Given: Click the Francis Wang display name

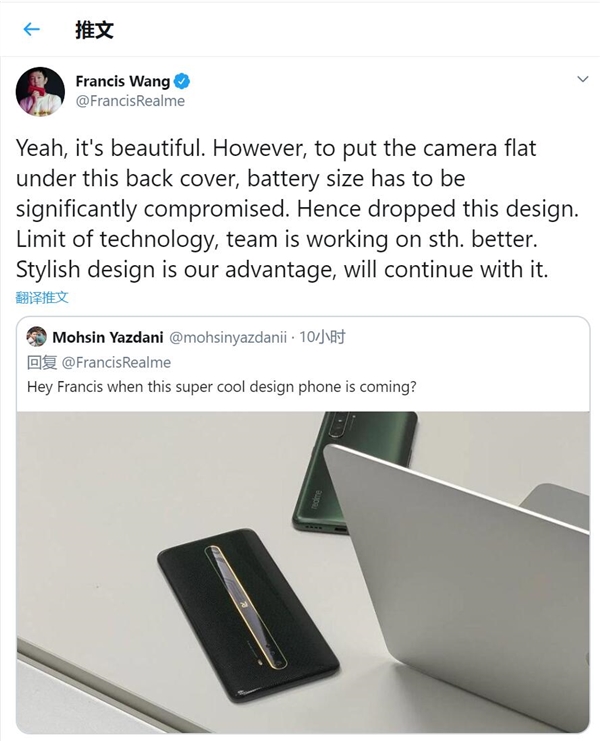Looking at the screenshot, I should pos(123,81).
